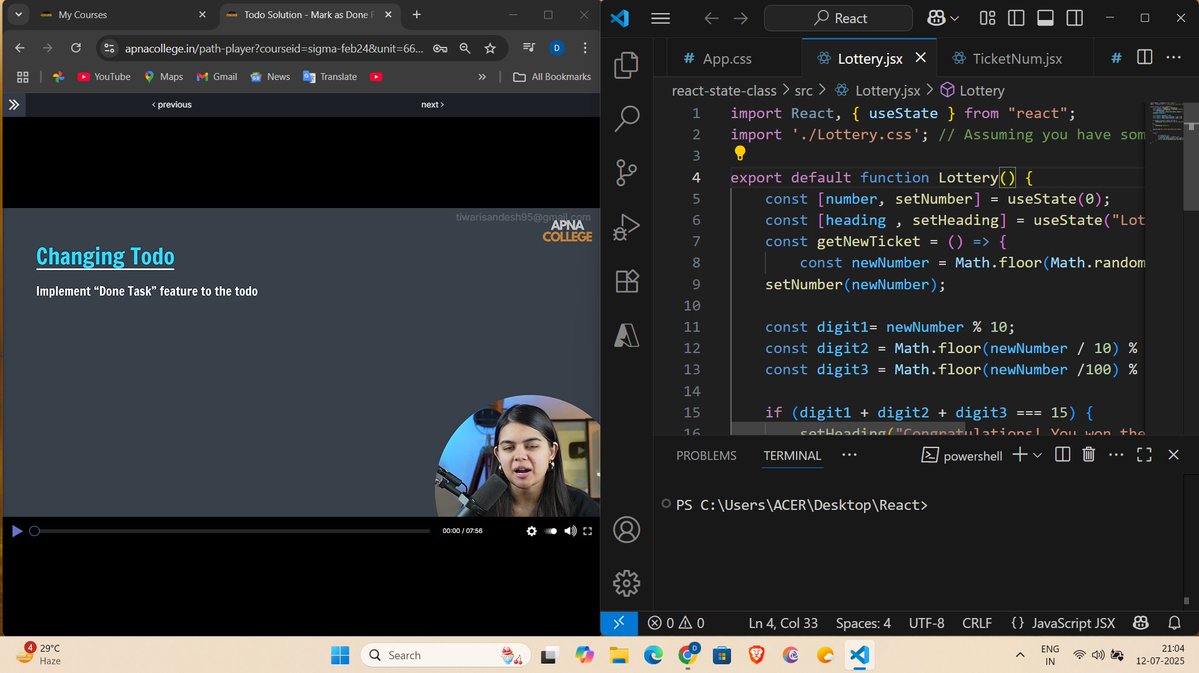Open the PROBLEMS panel tab
The height and width of the screenshot is (673, 1199).
point(706,455)
